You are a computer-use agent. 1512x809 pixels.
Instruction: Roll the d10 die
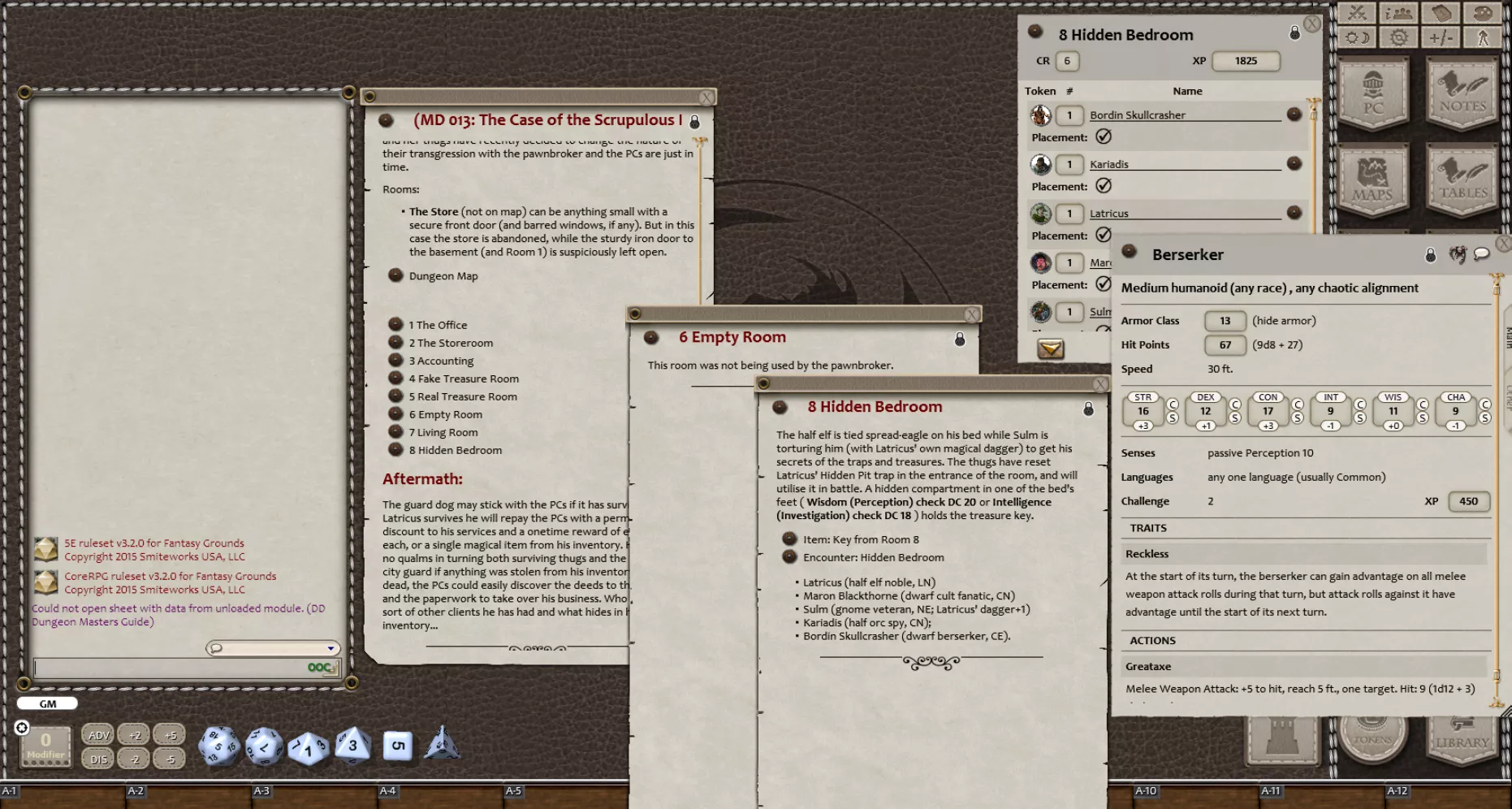tap(309, 747)
